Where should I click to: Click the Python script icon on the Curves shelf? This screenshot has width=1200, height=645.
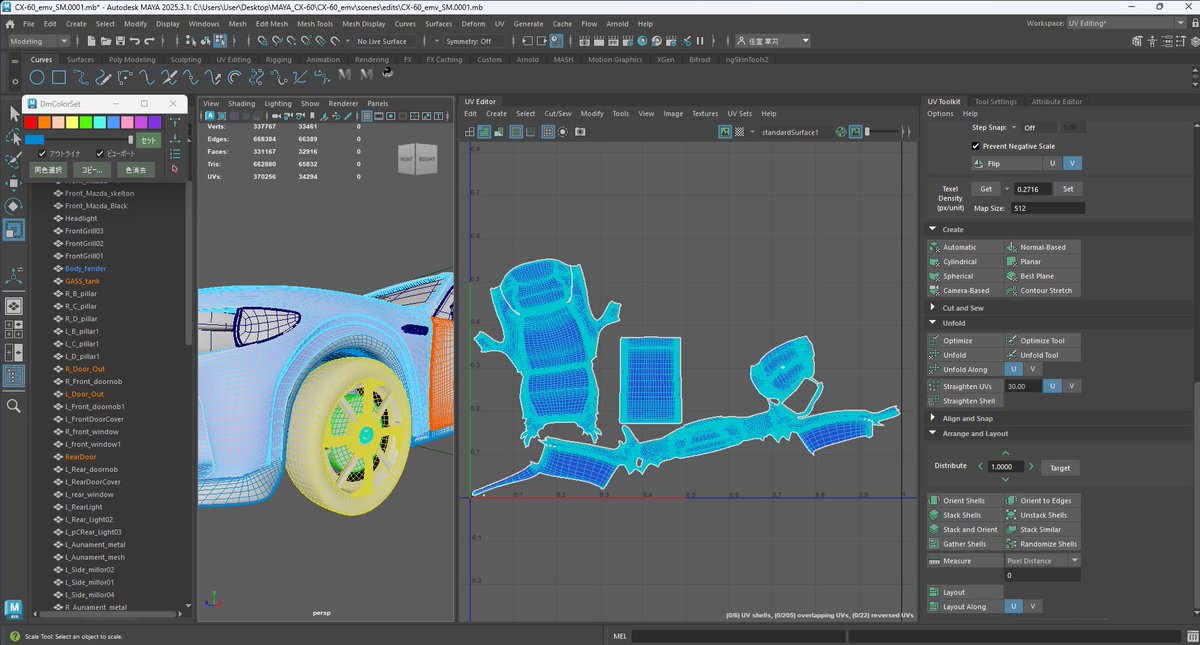coord(387,73)
